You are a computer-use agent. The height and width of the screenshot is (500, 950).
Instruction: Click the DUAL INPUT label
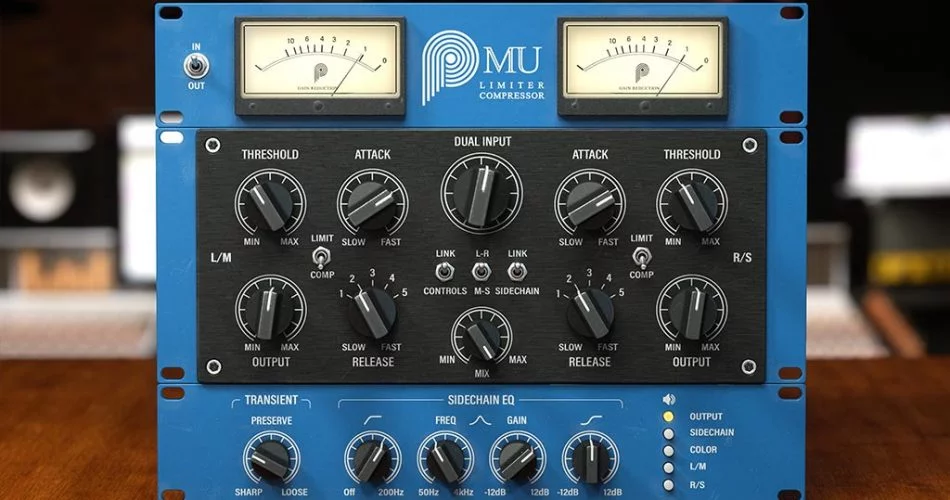[x=483, y=142]
